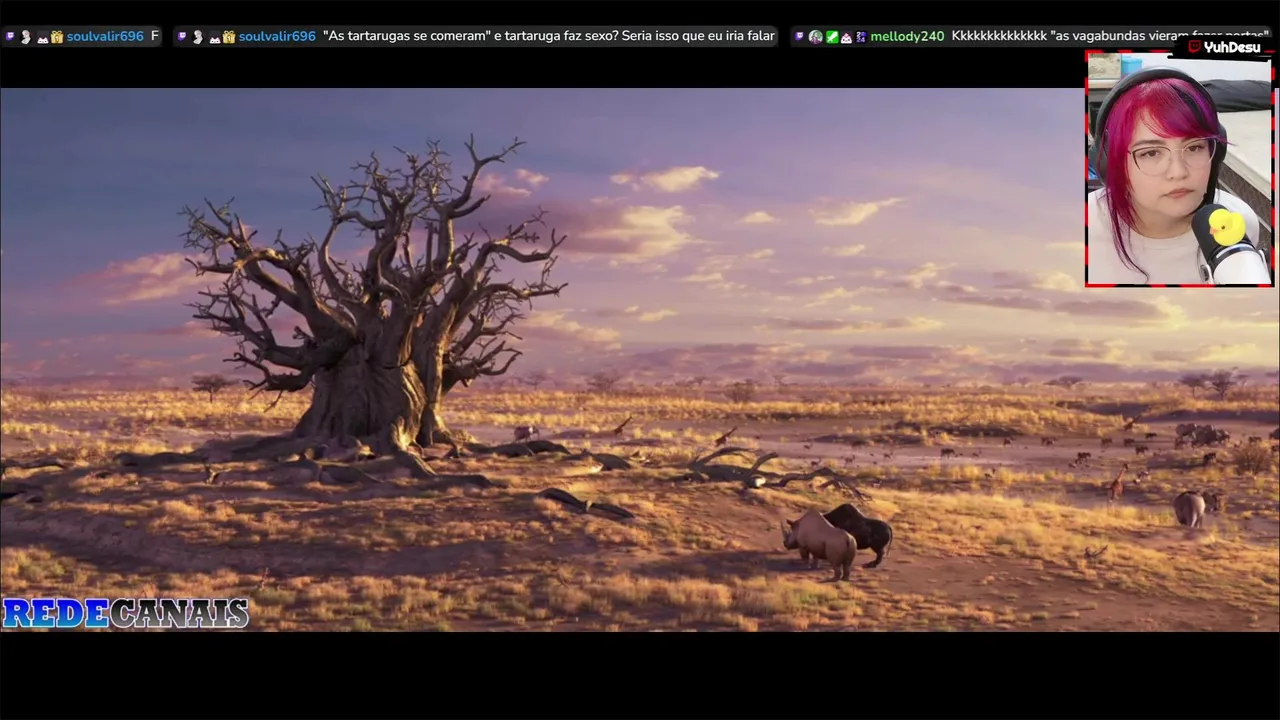The width and height of the screenshot is (1280, 720).
Task: Click the YuhDesu channel name label
Action: [x=1232, y=47]
